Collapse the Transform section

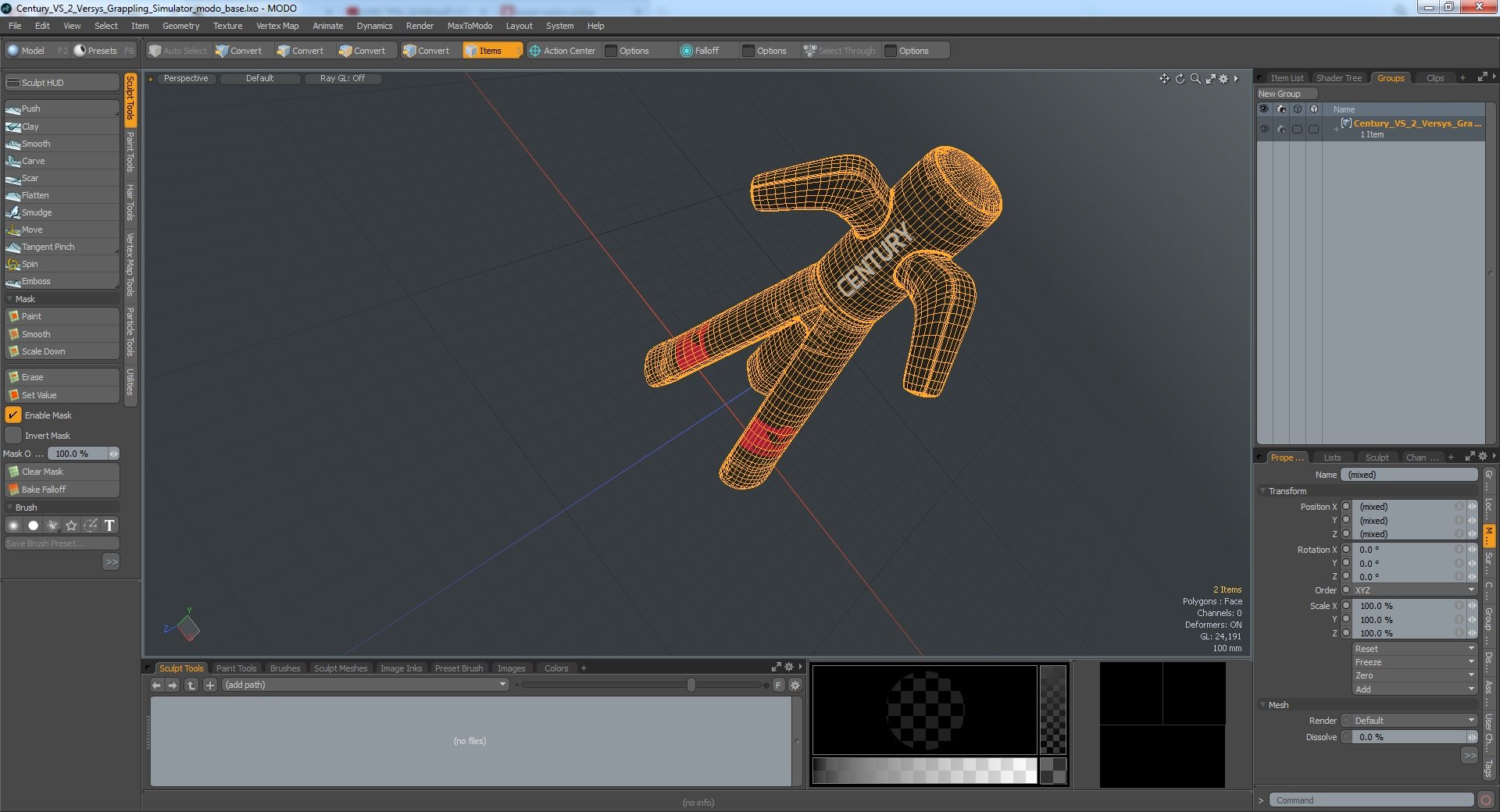(1263, 491)
